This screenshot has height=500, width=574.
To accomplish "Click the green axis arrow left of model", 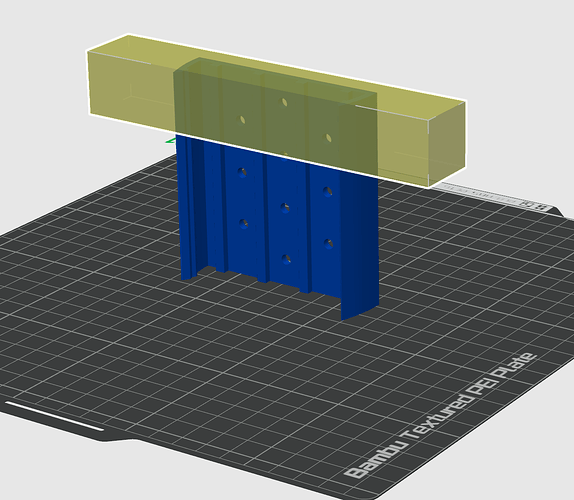I will [170, 141].
